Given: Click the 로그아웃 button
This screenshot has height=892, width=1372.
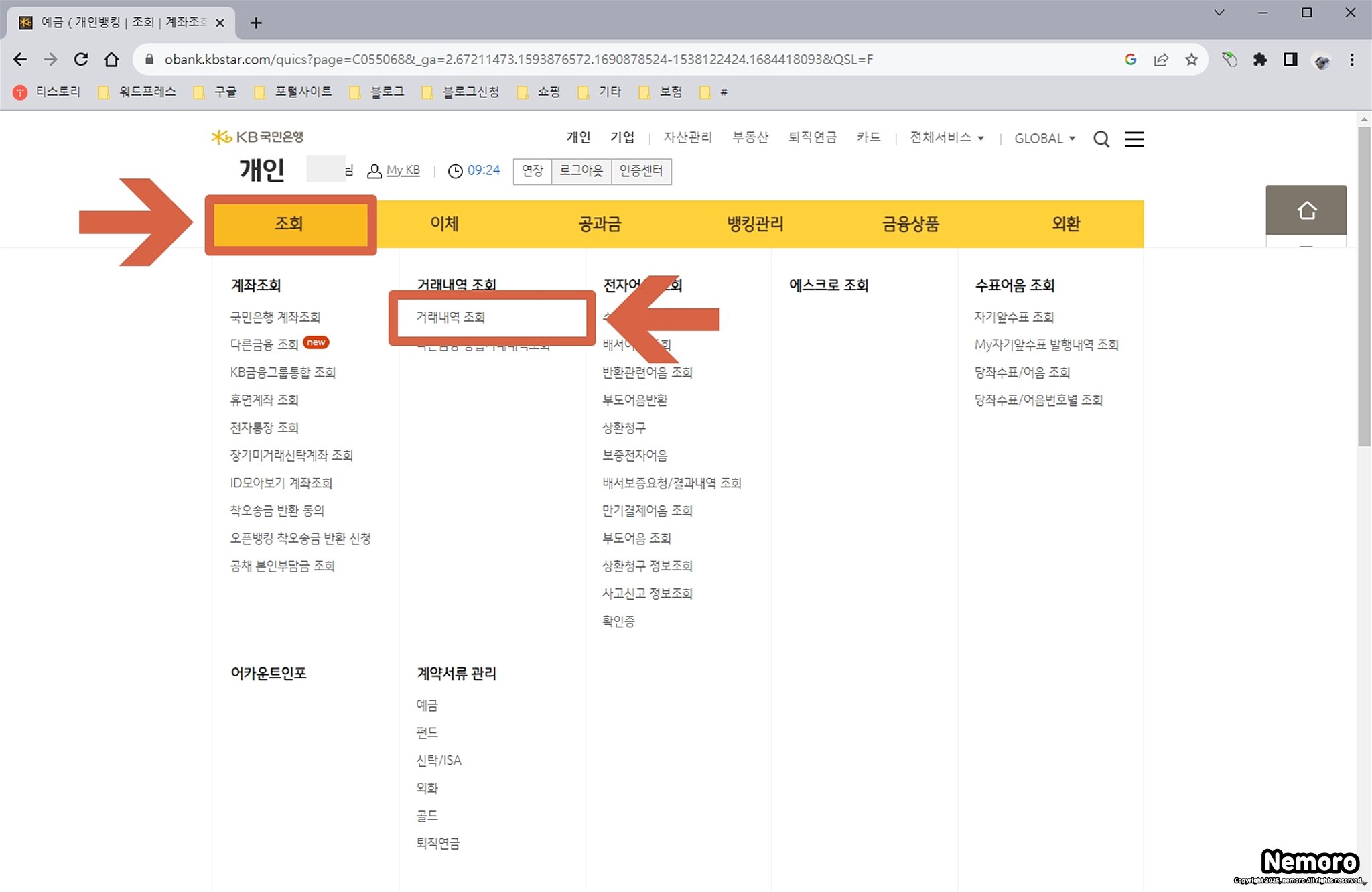Looking at the screenshot, I should point(581,171).
